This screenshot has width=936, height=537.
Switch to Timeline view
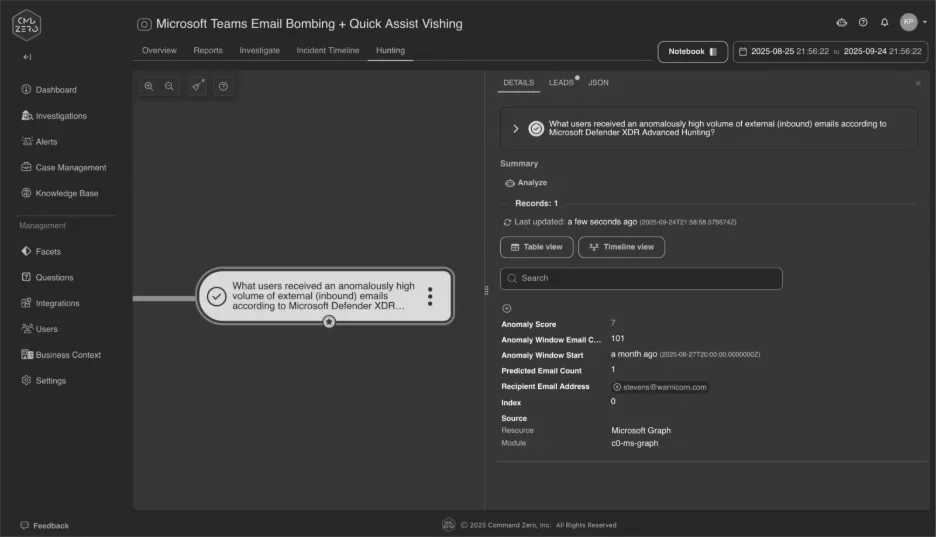621,247
